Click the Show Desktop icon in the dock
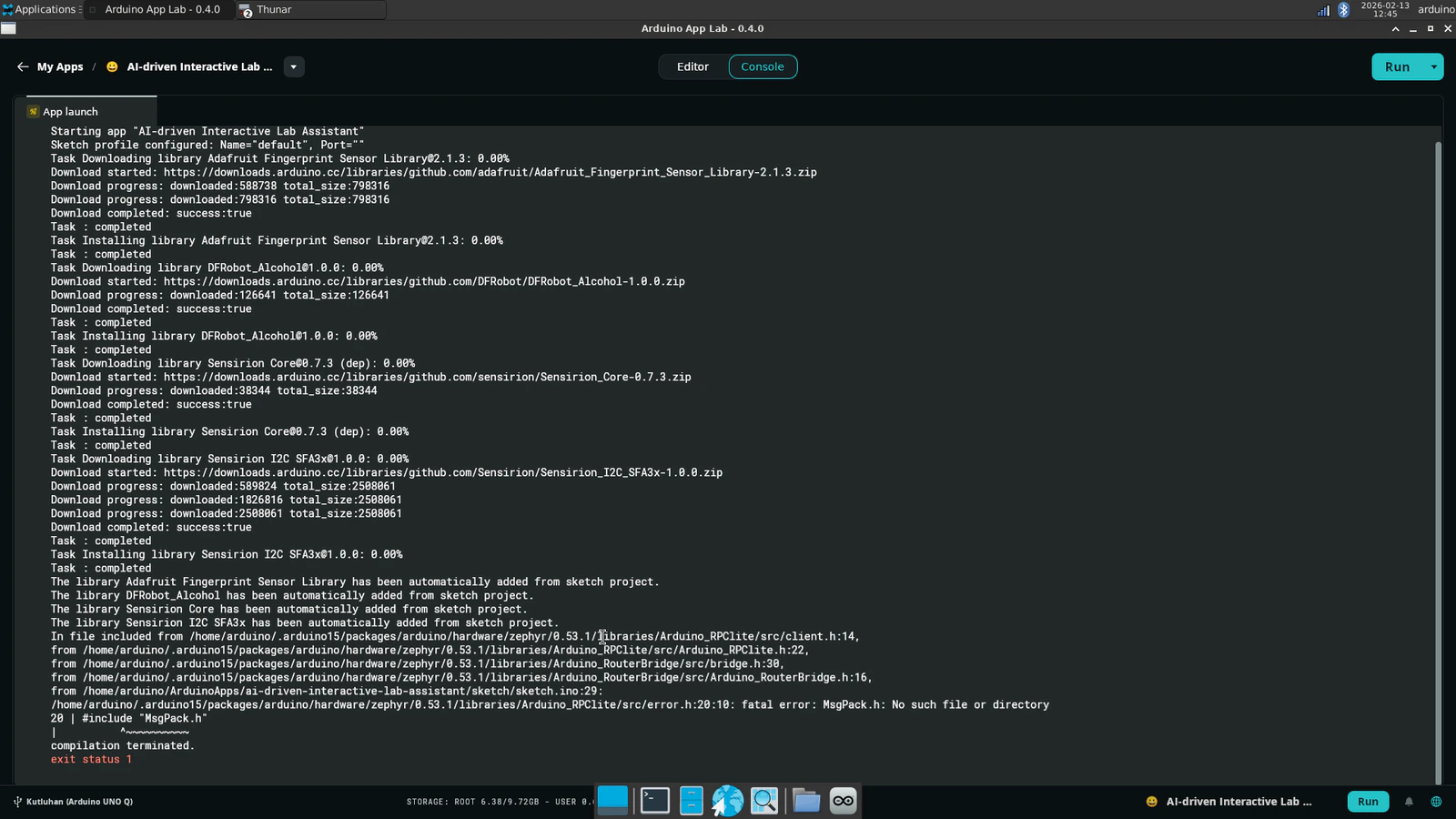Image resolution: width=1456 pixels, height=819 pixels. point(612,800)
